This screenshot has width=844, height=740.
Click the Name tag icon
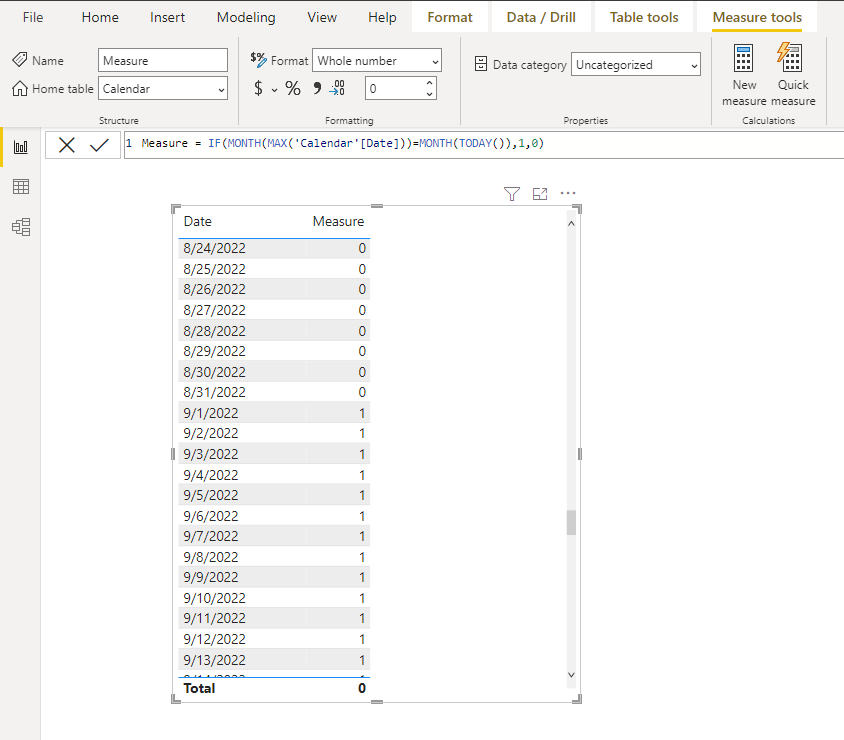[20, 59]
